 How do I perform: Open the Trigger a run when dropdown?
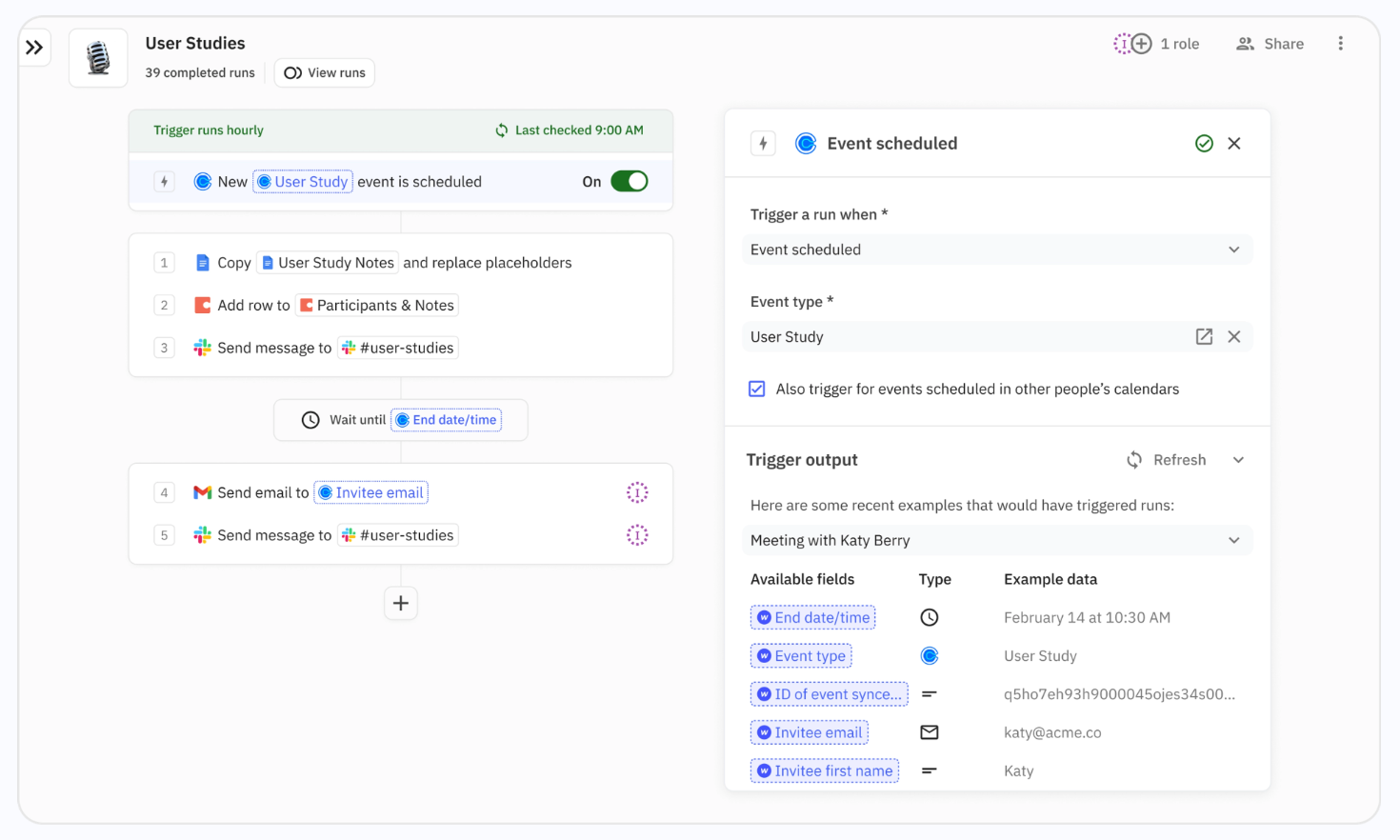click(x=996, y=250)
